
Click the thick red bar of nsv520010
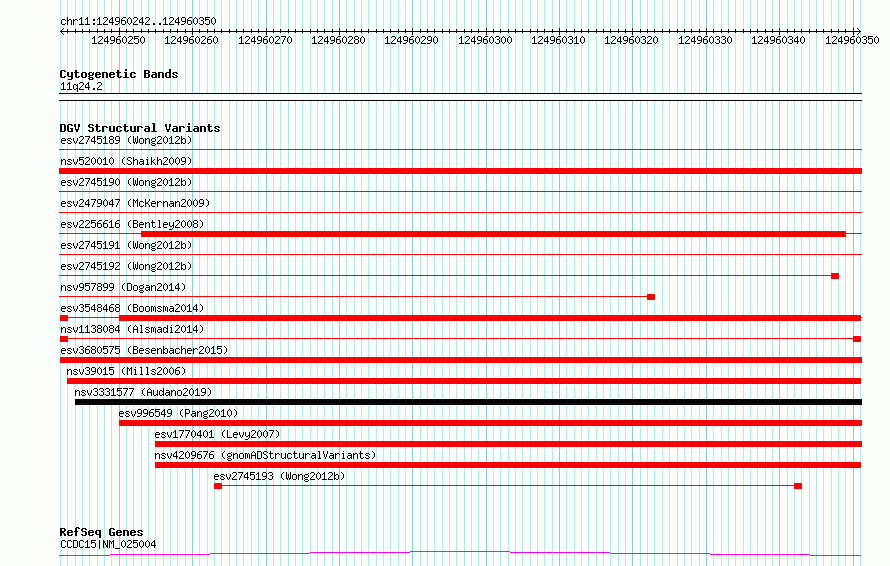click(x=460, y=171)
